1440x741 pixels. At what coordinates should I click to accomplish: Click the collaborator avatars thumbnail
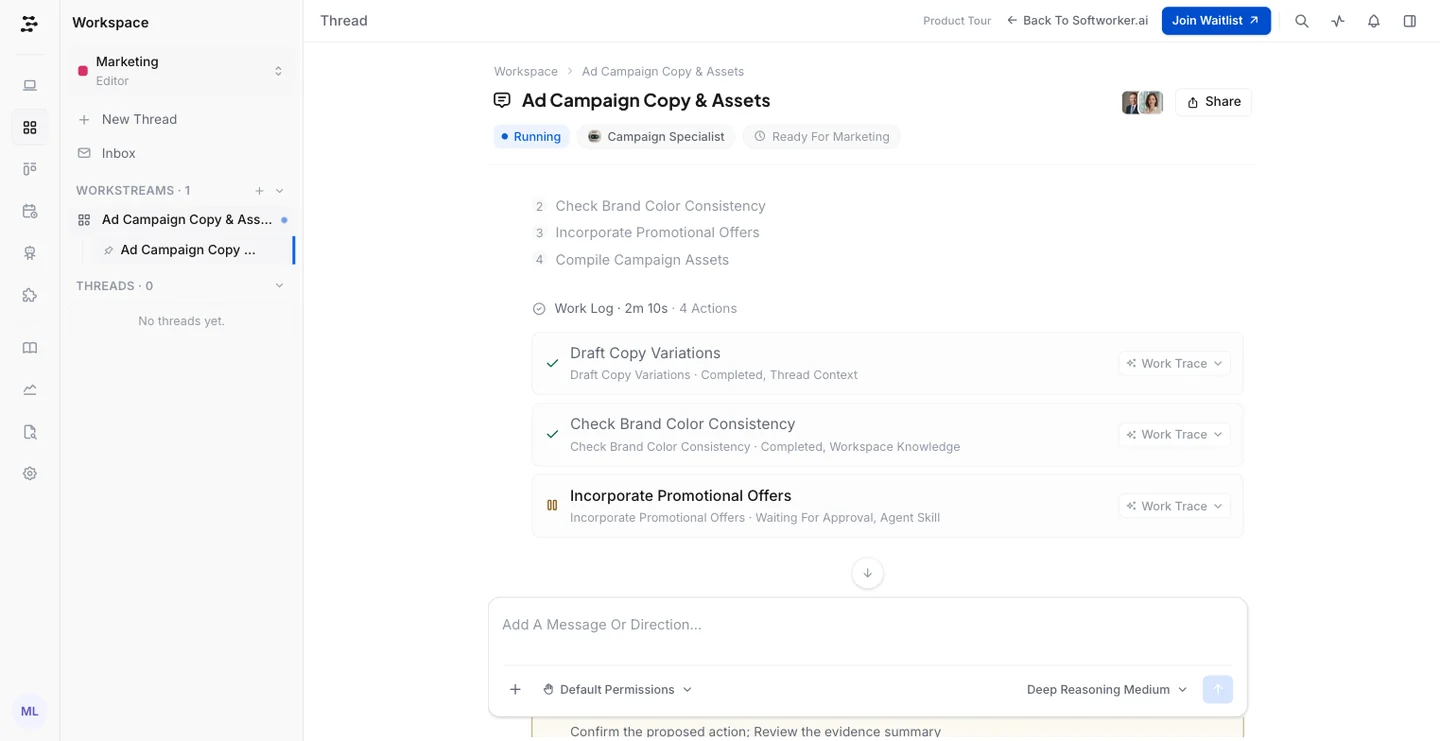tap(1142, 102)
